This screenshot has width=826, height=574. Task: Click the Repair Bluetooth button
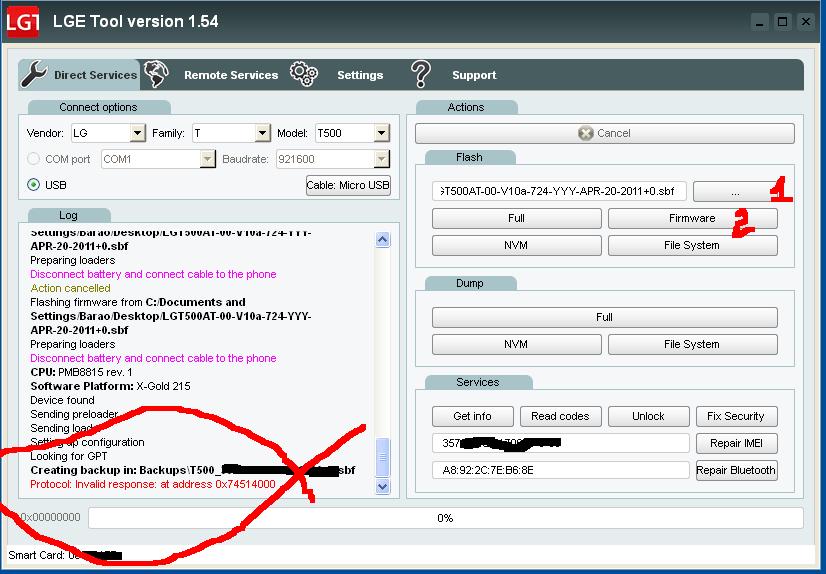[736, 470]
